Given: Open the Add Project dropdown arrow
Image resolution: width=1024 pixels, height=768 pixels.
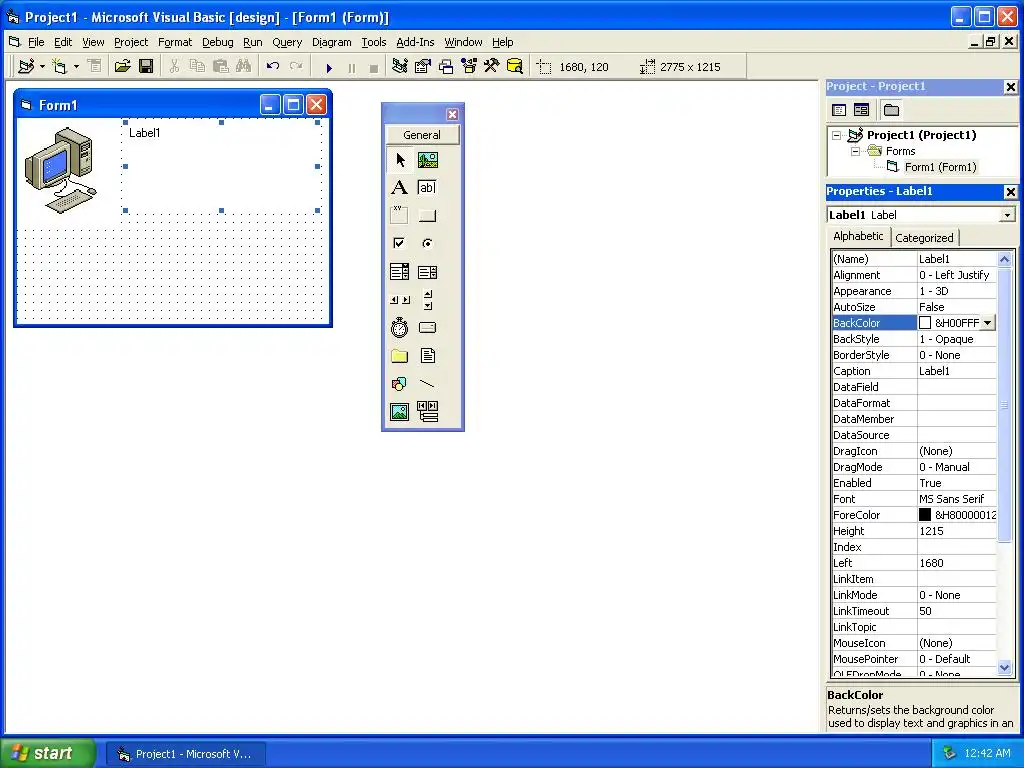Looking at the screenshot, I should click(x=42, y=67).
